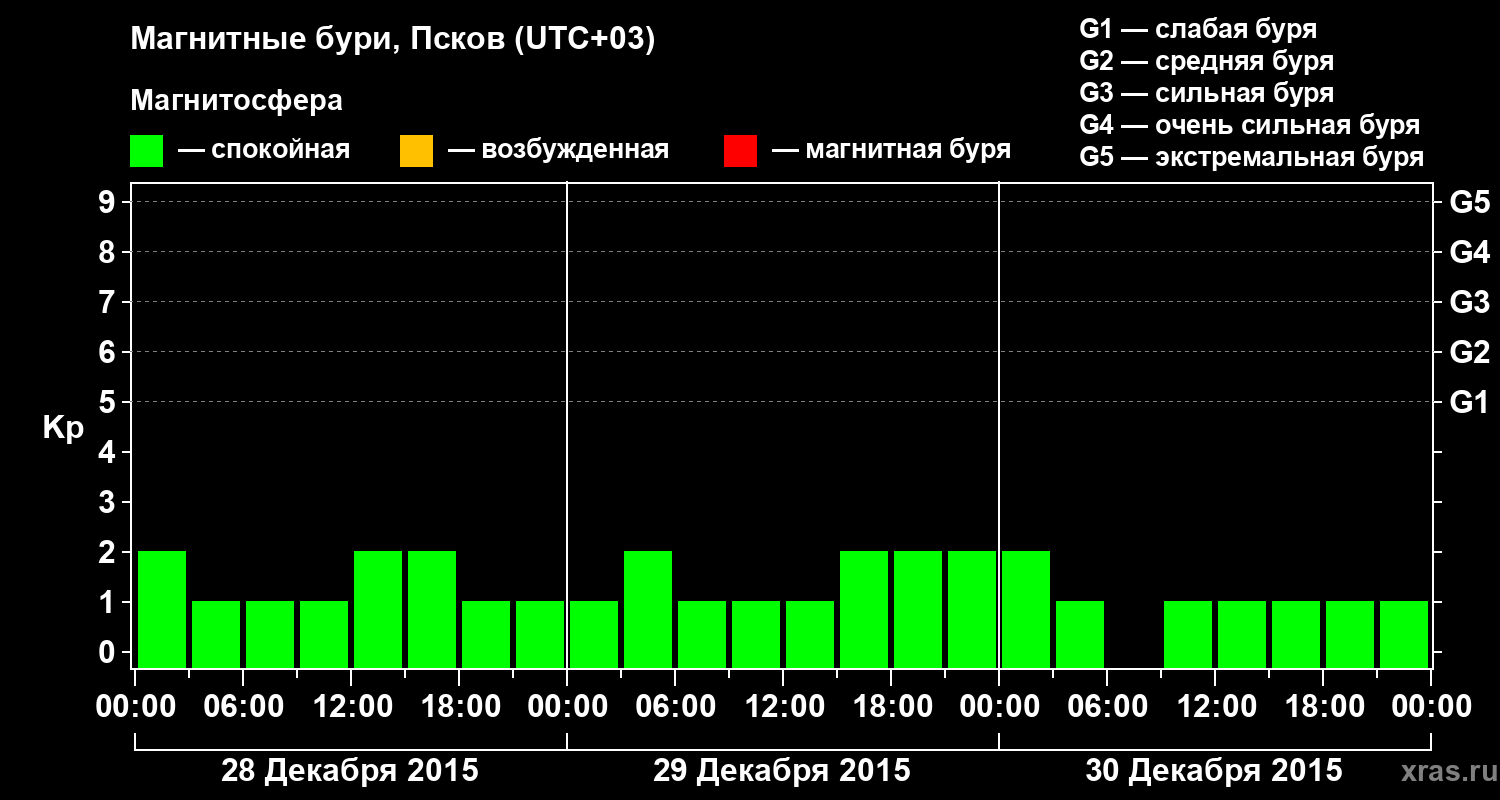This screenshot has width=1500, height=800.
Task: Click the 29 December 18:00–21:00 bar
Action: [x=918, y=609]
